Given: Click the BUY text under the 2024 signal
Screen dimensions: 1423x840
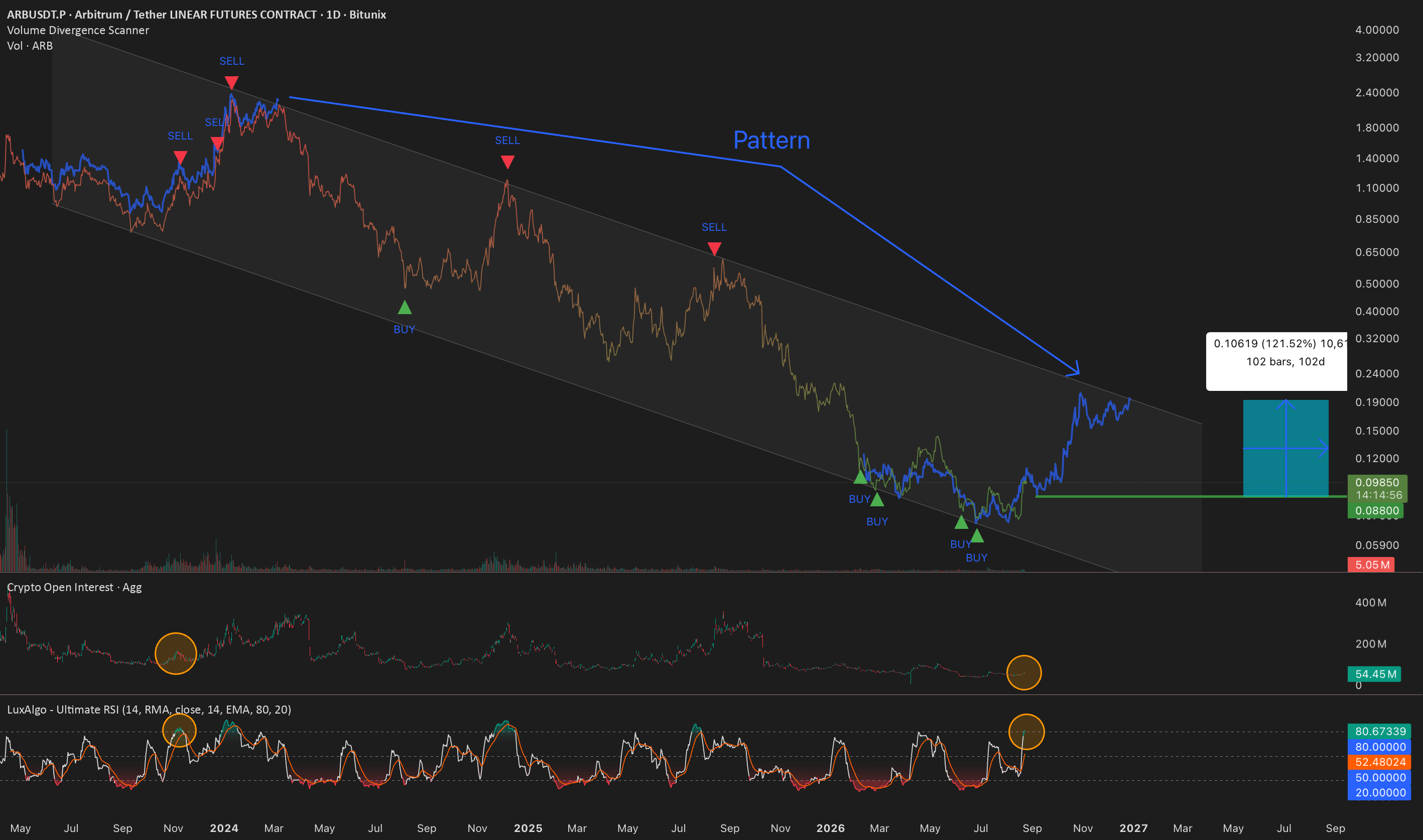Looking at the screenshot, I should (x=404, y=330).
